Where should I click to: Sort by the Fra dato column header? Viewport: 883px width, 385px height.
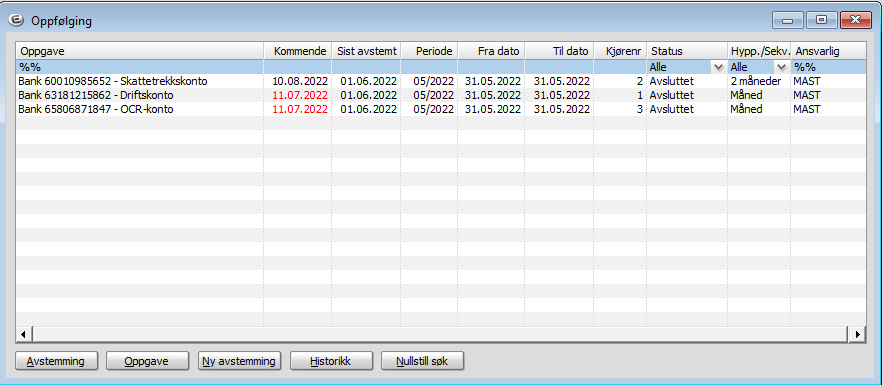tap(491, 51)
